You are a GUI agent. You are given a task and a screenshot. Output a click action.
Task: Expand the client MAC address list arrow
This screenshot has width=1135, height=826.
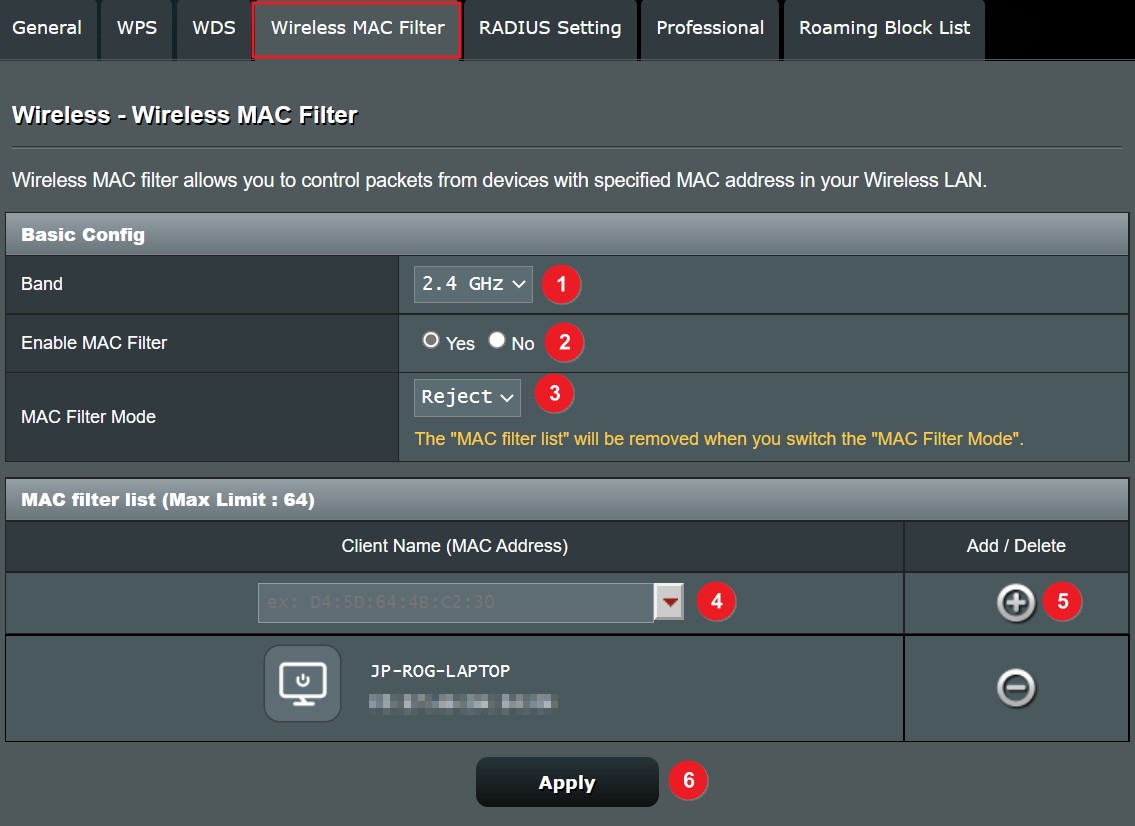[669, 602]
